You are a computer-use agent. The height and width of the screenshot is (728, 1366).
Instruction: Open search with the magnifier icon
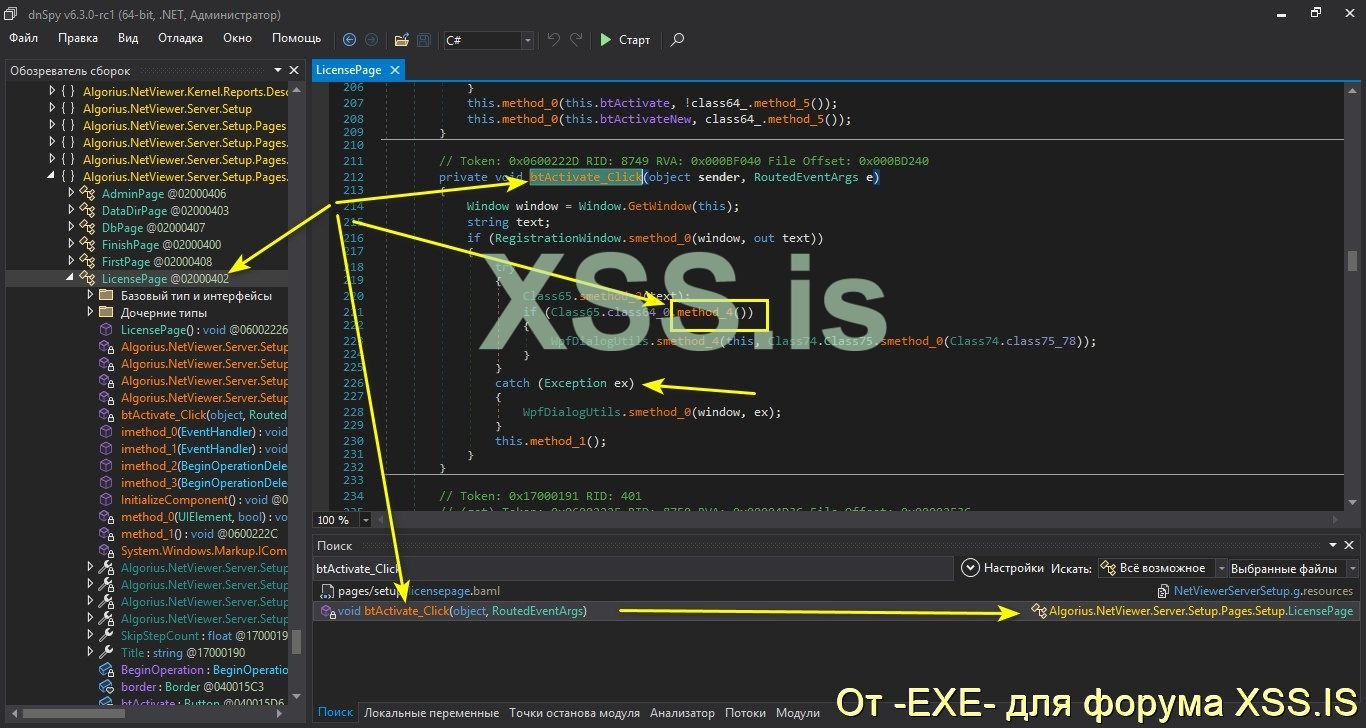coord(678,40)
